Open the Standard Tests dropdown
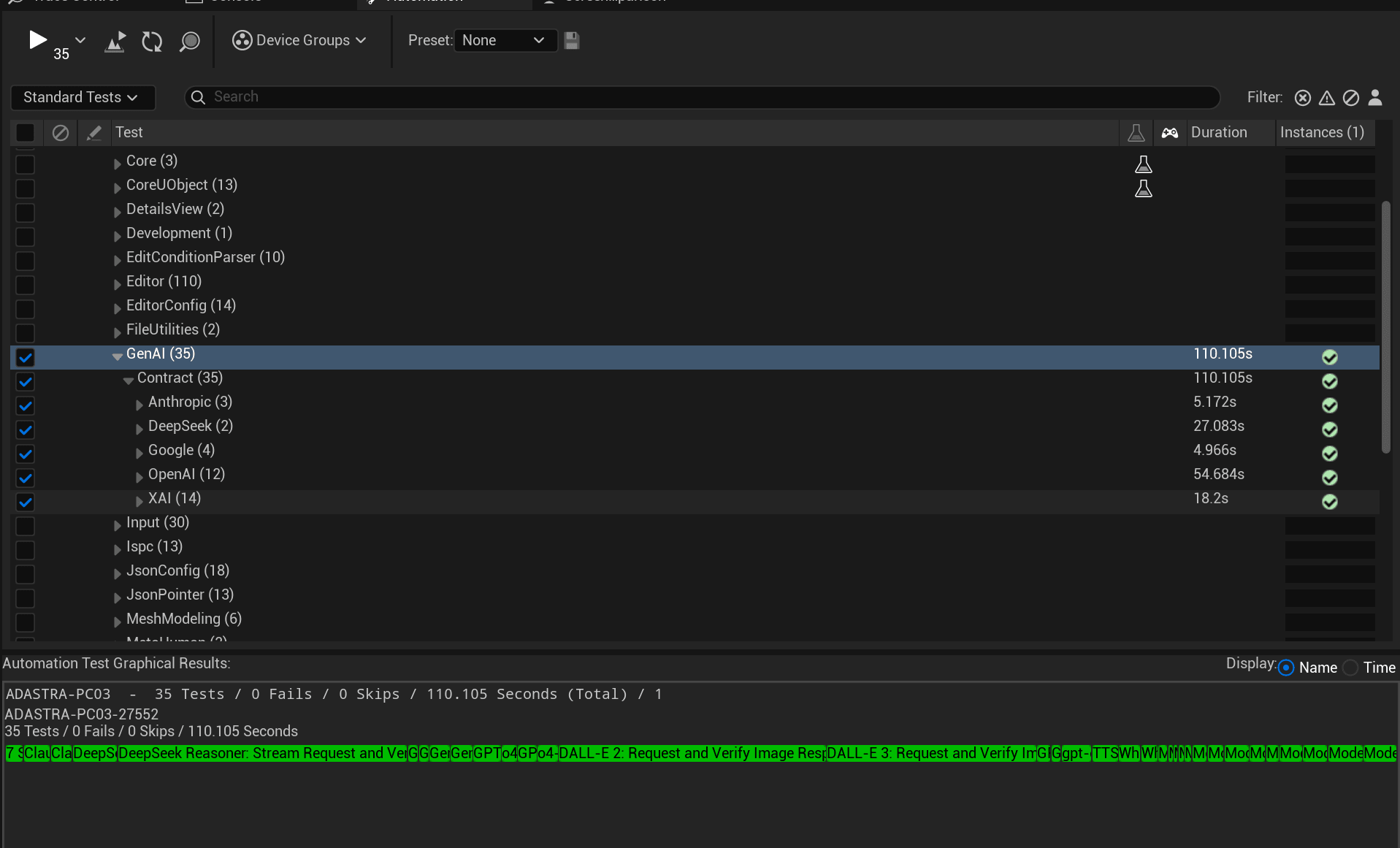Viewport: 1400px width, 848px height. click(82, 97)
